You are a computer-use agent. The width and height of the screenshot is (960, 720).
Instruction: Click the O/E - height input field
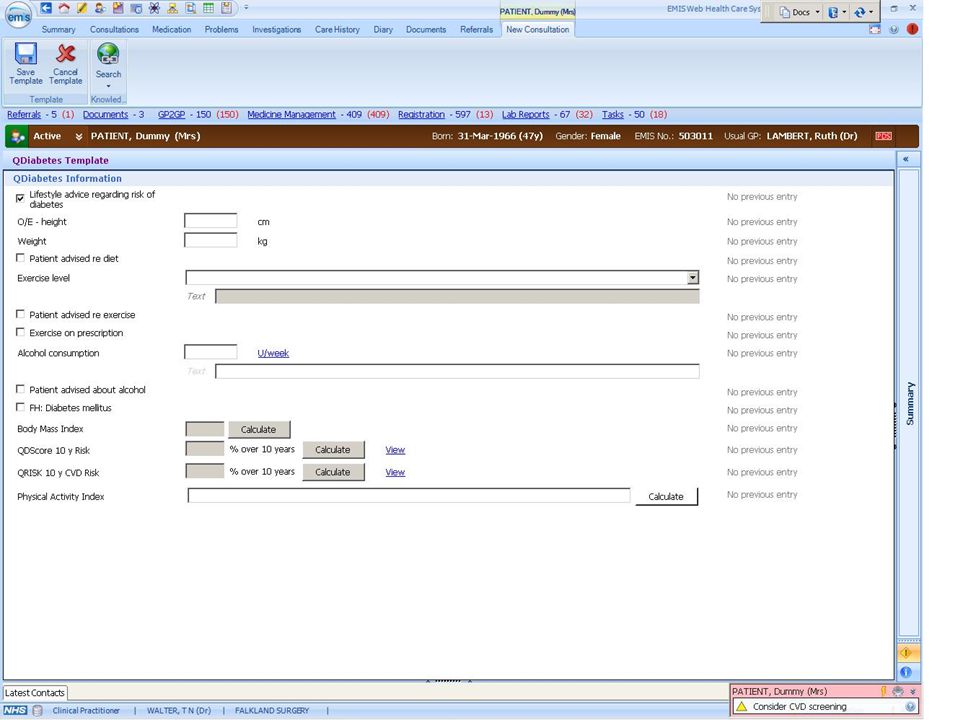tap(211, 221)
